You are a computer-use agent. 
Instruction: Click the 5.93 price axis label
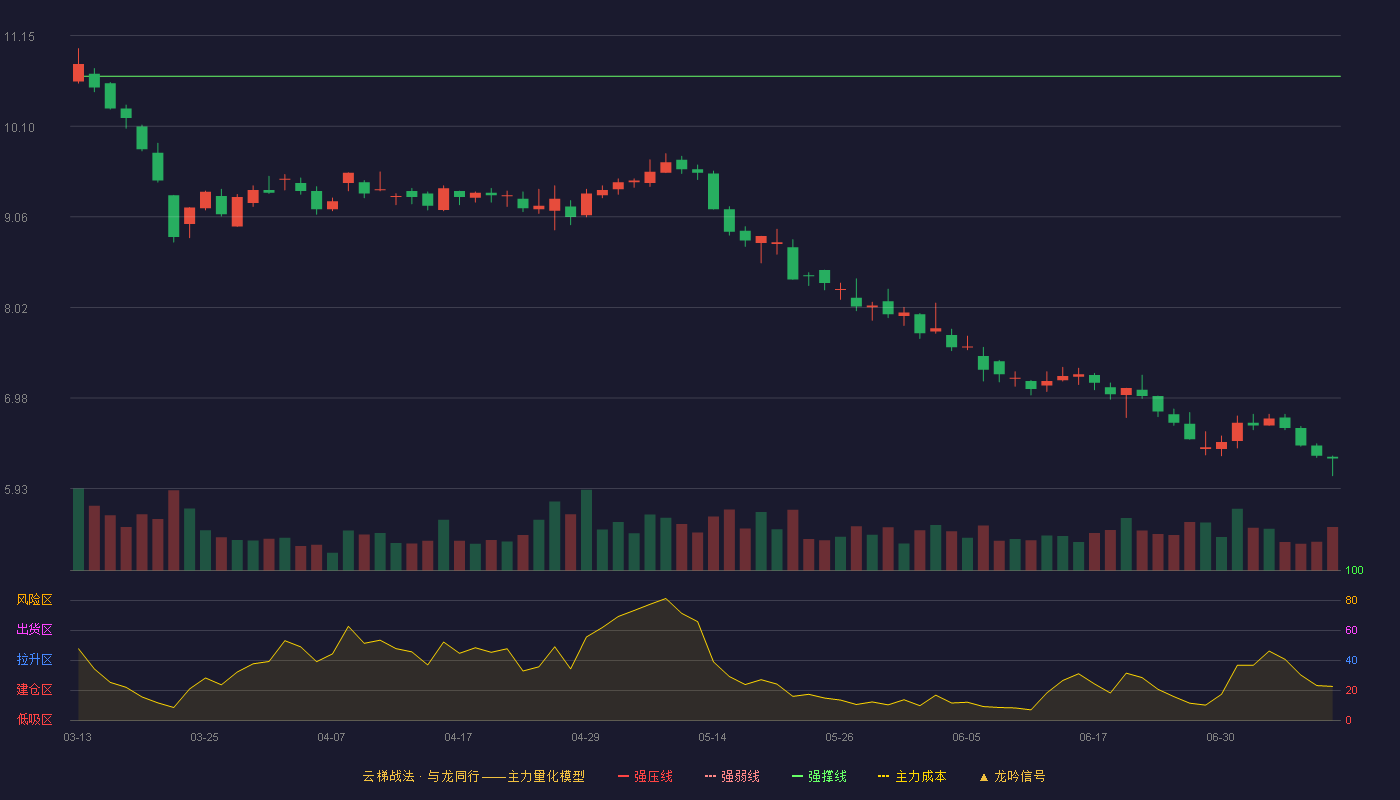[19, 490]
